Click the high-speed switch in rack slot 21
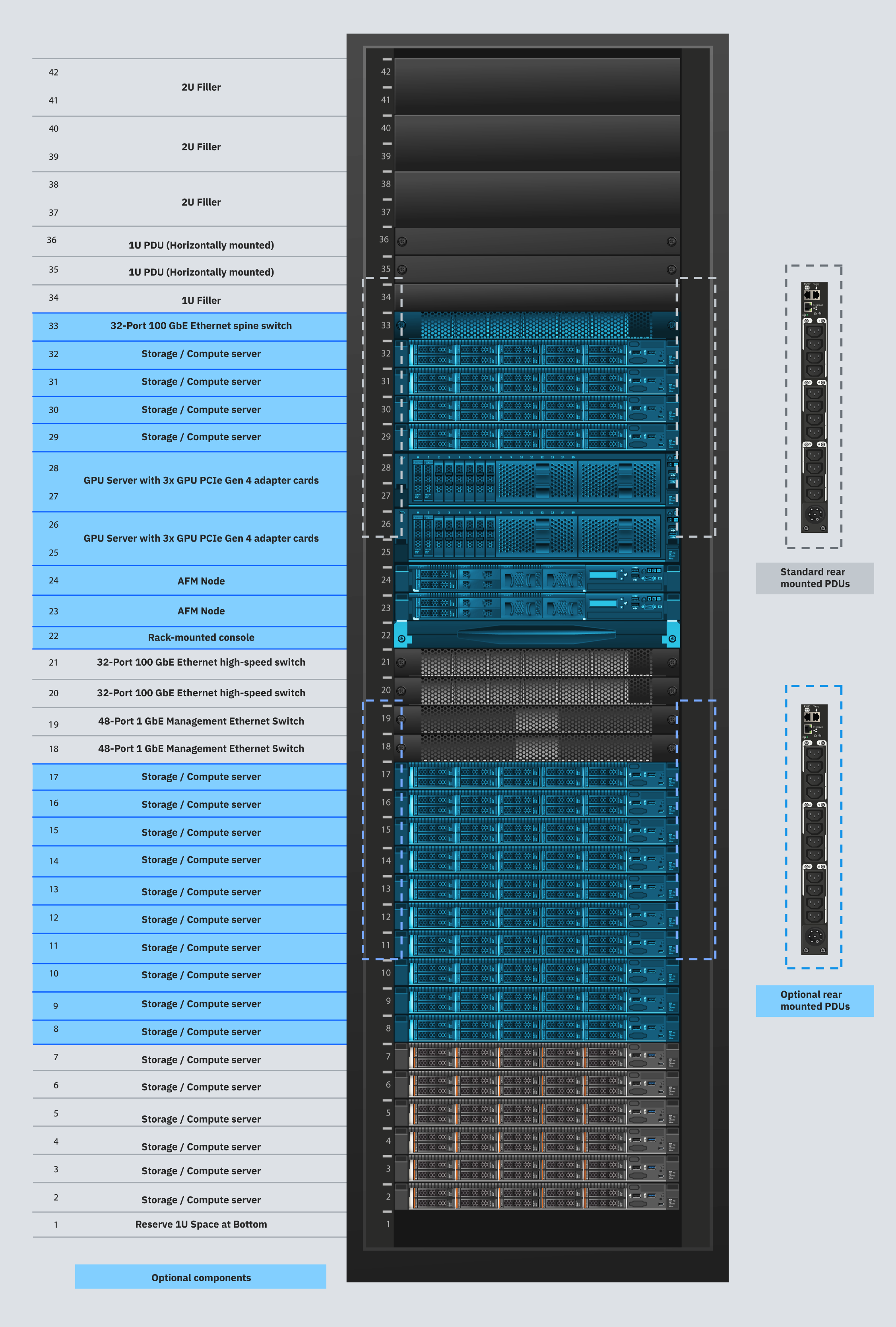896x1327 pixels. (x=537, y=663)
